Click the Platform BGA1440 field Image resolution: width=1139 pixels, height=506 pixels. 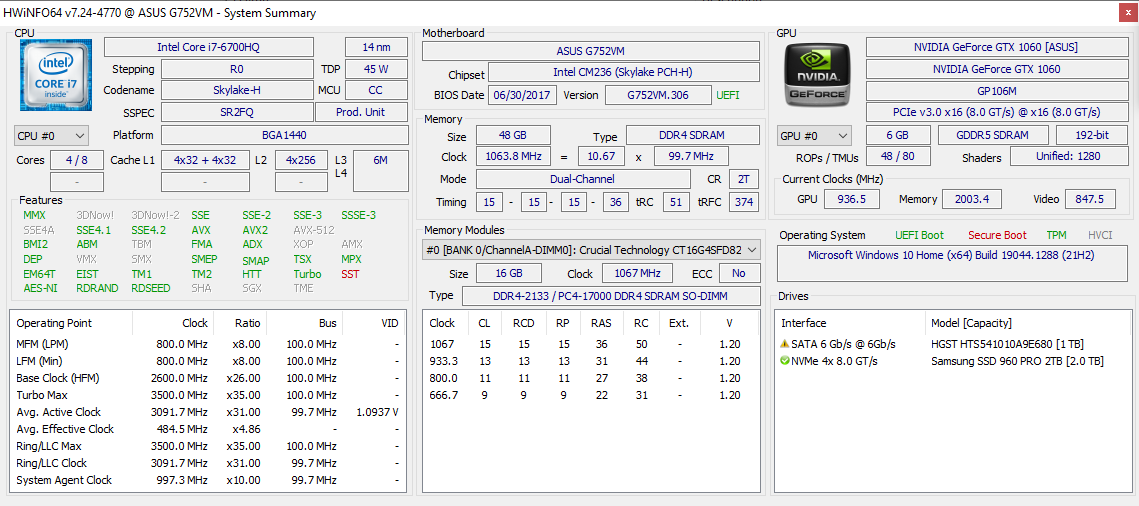284,135
